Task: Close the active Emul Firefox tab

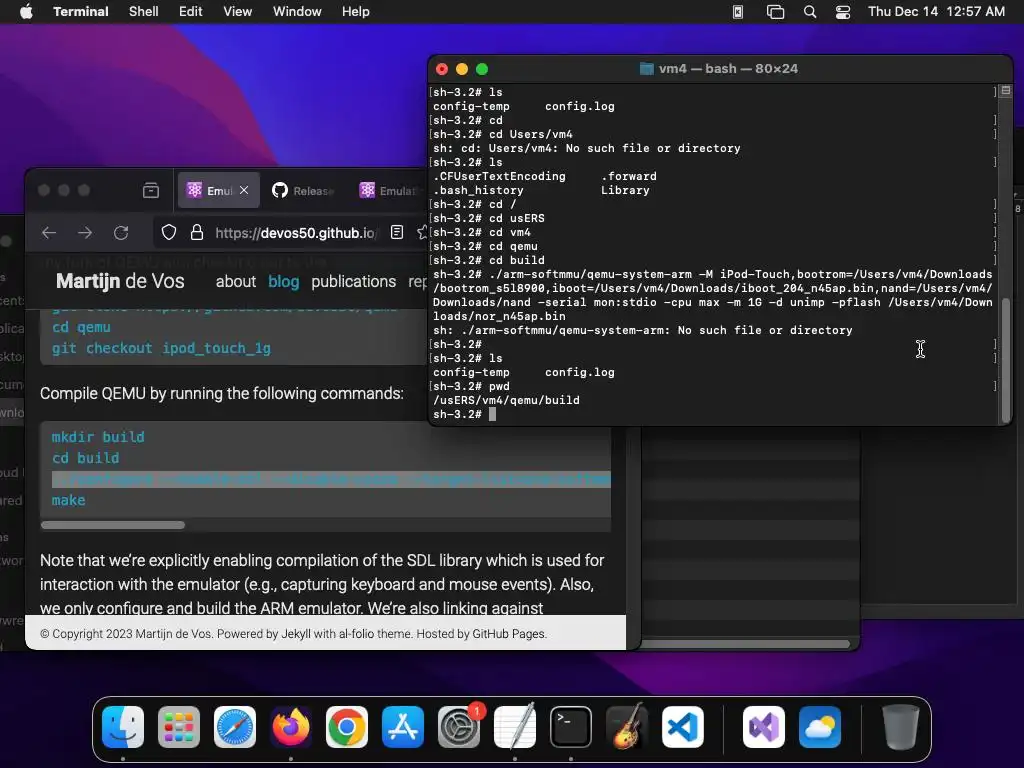Action: pyautogui.click(x=244, y=190)
